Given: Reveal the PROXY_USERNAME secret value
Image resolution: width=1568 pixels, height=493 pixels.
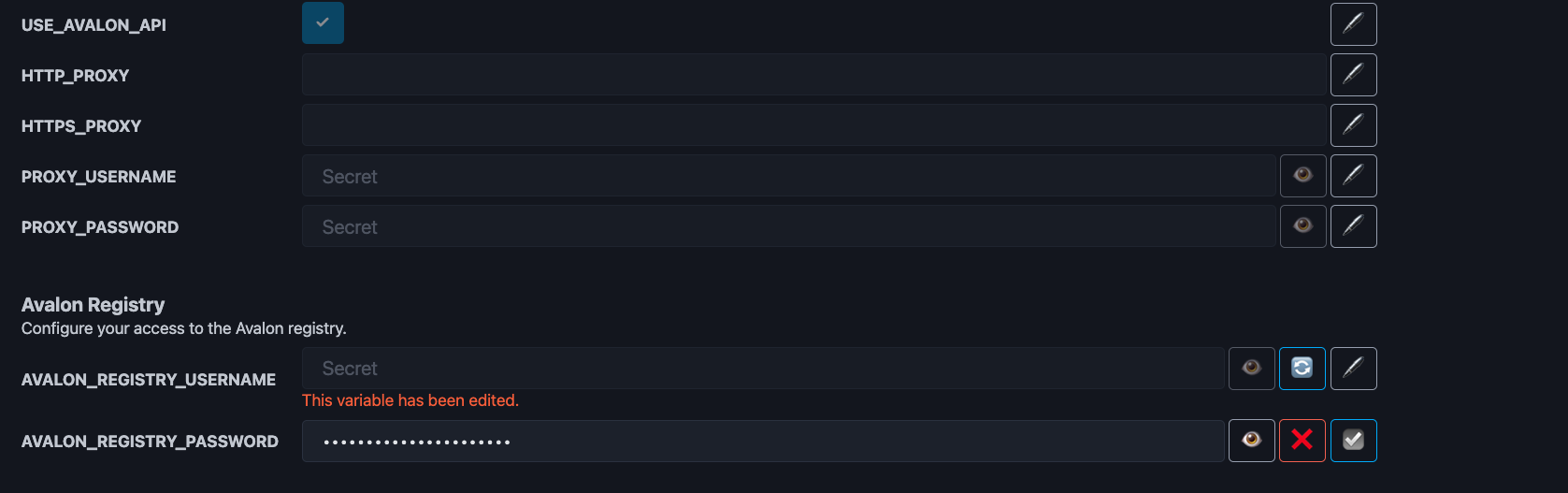Looking at the screenshot, I should point(1302,176).
